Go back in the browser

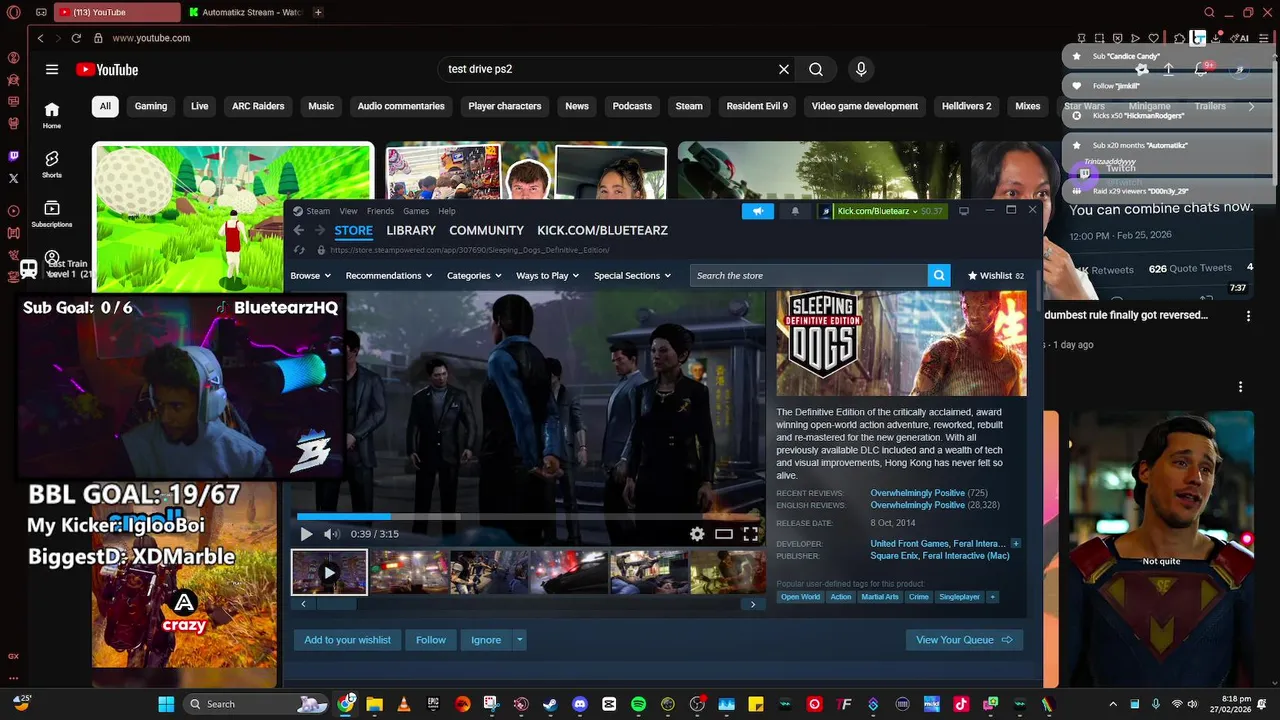40,38
